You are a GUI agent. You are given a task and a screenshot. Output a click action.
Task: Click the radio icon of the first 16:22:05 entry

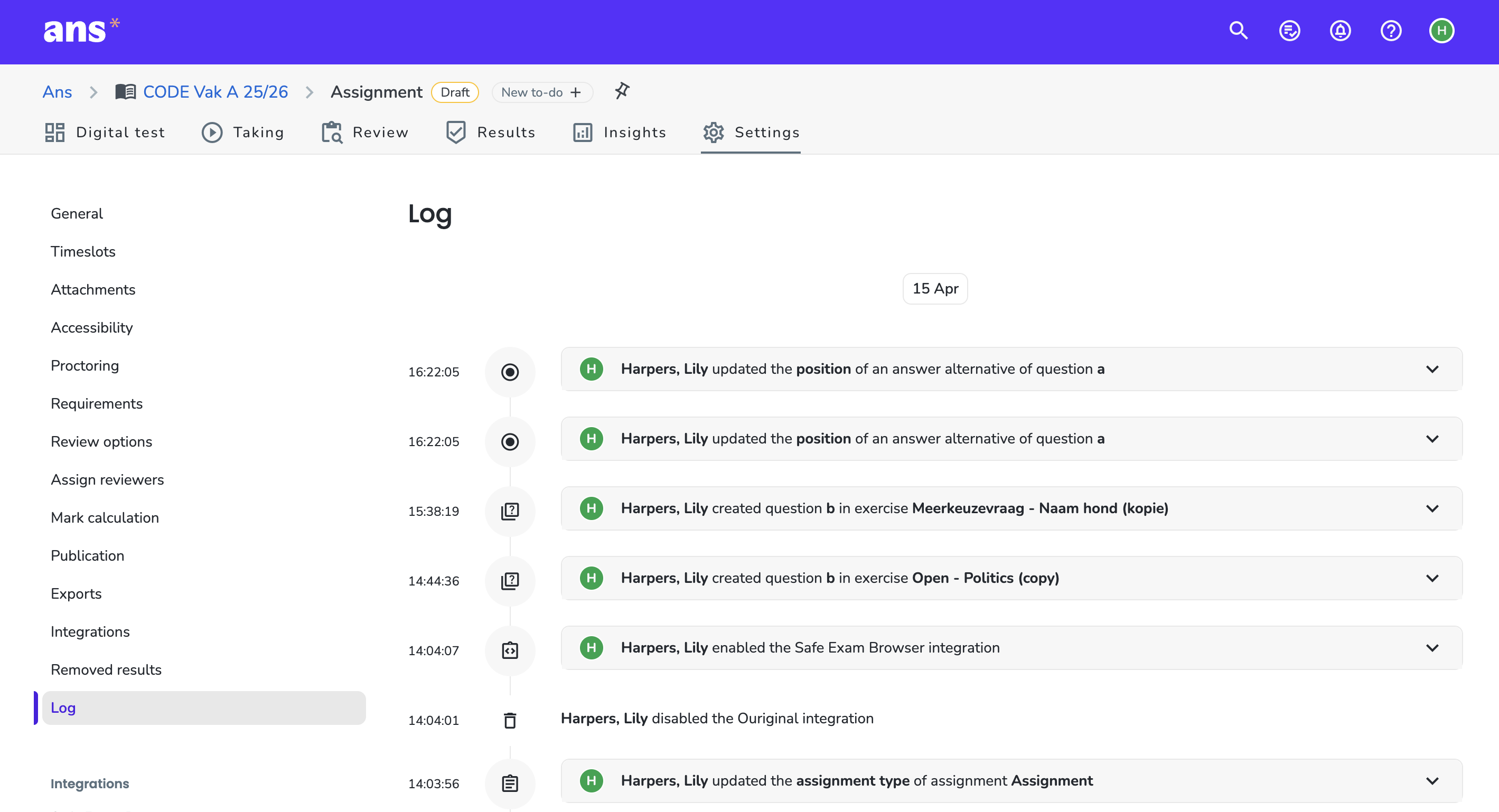(x=510, y=372)
